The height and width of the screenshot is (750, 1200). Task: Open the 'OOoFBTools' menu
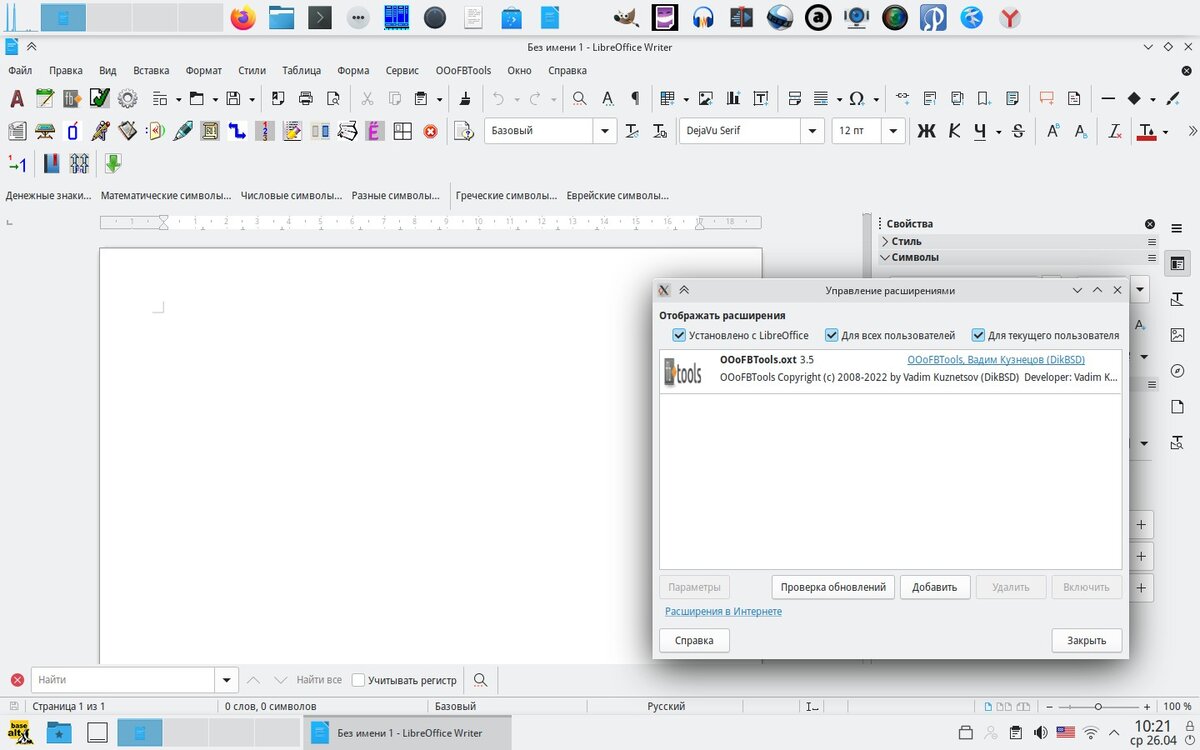[463, 71]
